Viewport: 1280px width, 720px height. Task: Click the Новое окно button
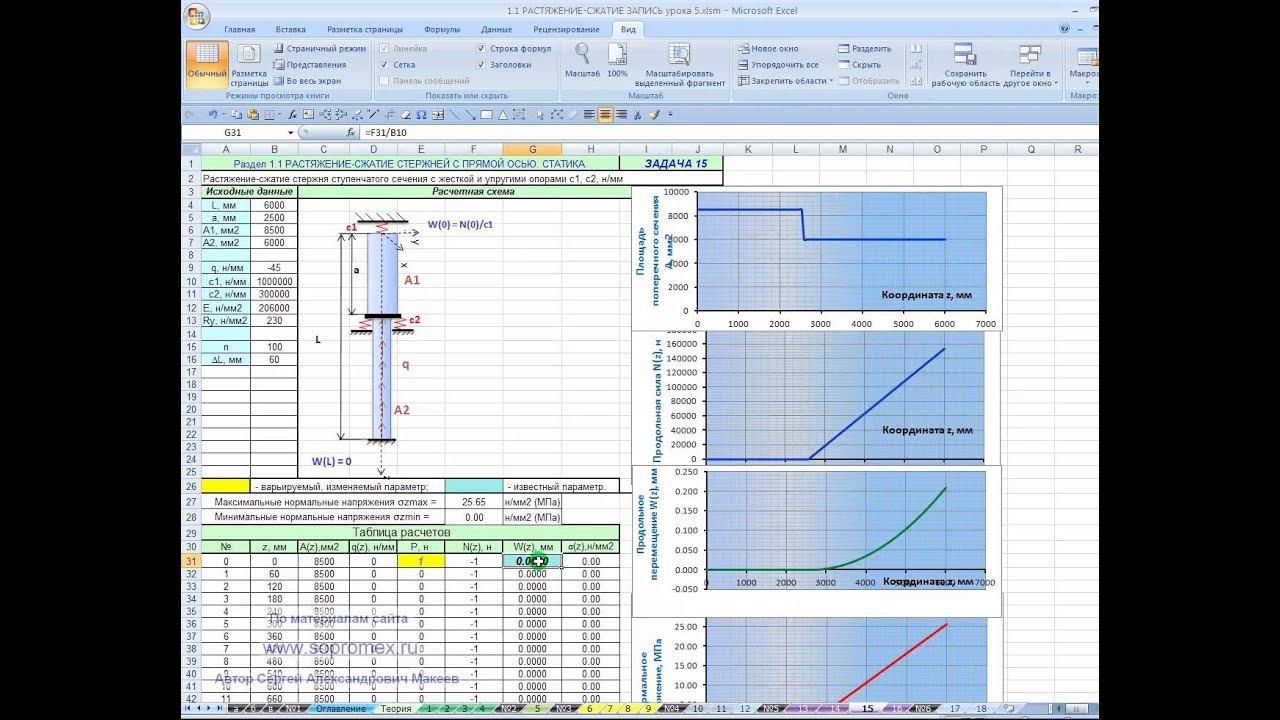pos(768,48)
